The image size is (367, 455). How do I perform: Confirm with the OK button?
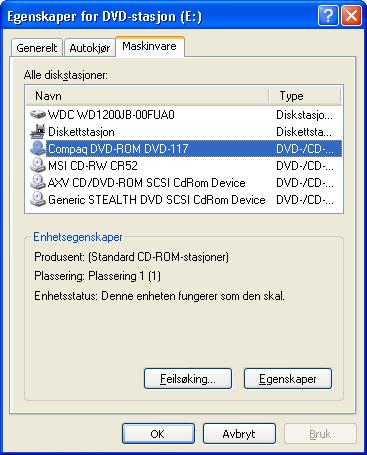click(x=158, y=434)
